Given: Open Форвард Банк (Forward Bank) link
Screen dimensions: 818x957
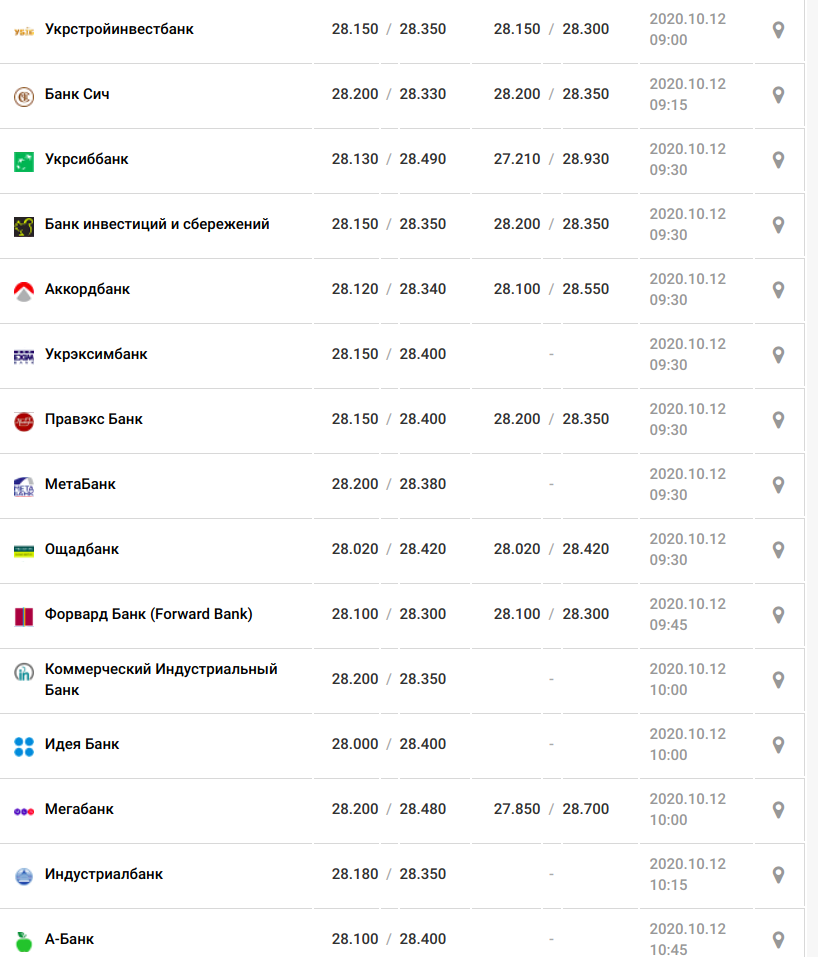Looking at the screenshot, I should coord(148,614).
